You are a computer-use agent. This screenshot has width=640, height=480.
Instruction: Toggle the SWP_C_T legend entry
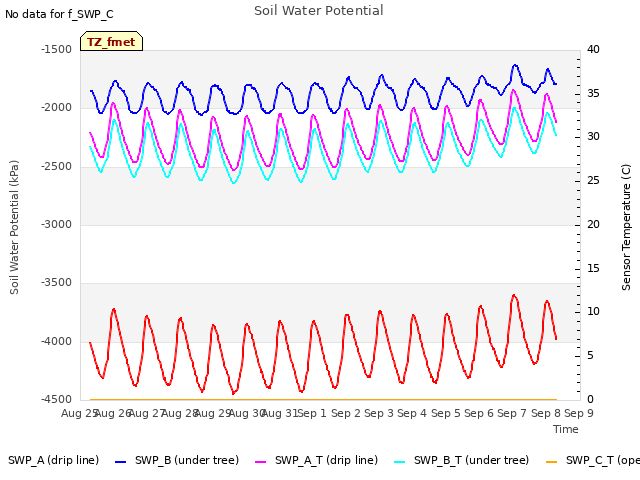(593, 460)
